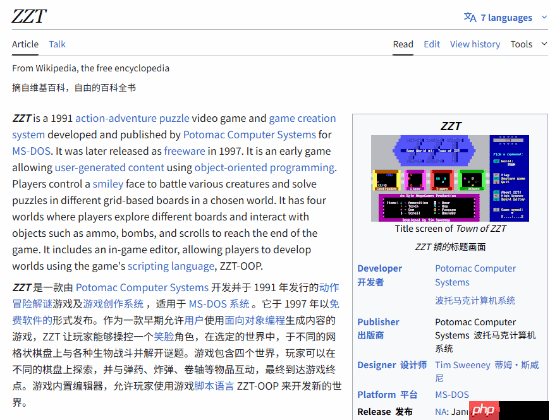The width and height of the screenshot is (550, 420).
Task: Open the Talk tab
Action: click(x=57, y=44)
